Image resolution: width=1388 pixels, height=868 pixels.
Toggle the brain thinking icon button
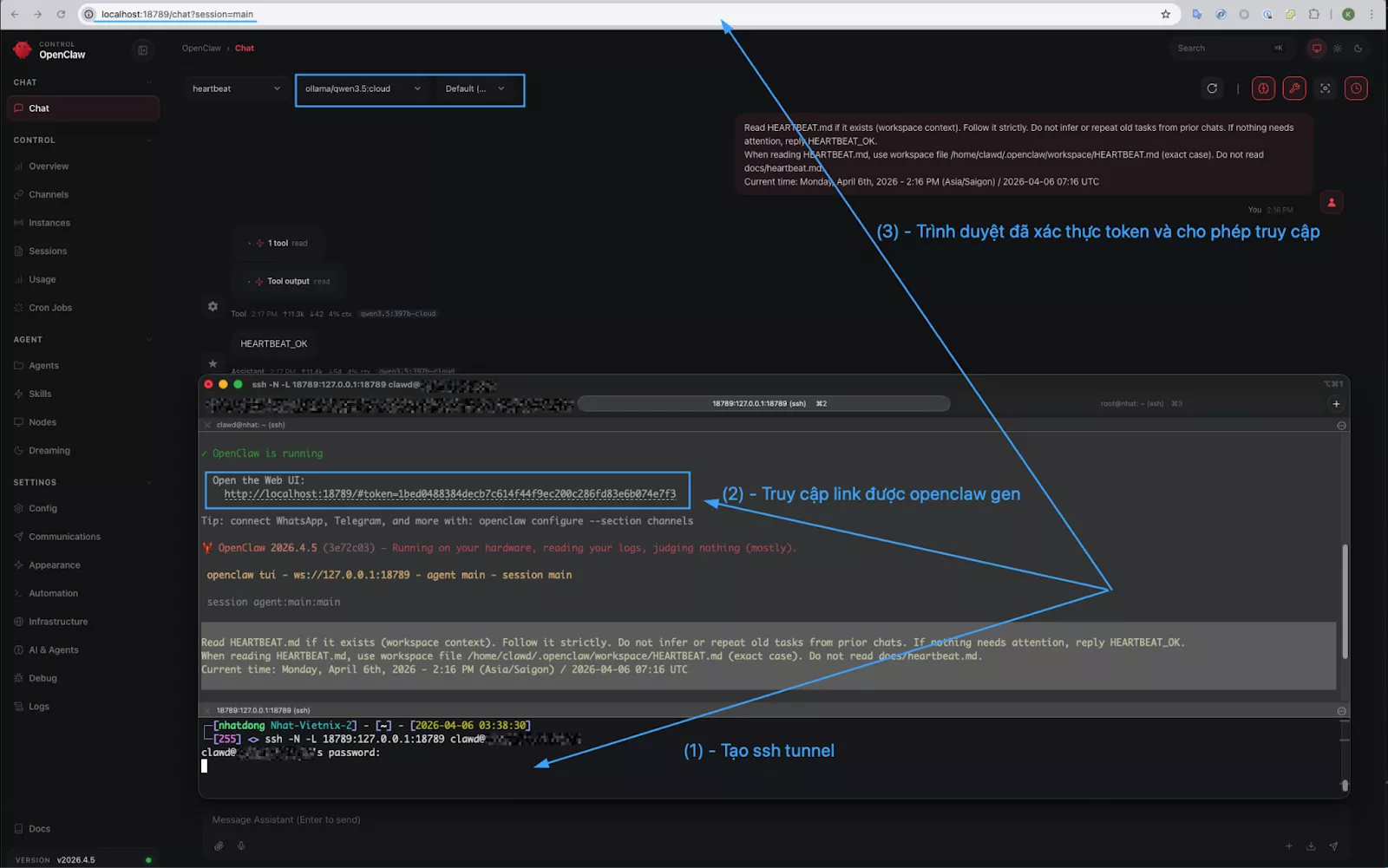1263,88
